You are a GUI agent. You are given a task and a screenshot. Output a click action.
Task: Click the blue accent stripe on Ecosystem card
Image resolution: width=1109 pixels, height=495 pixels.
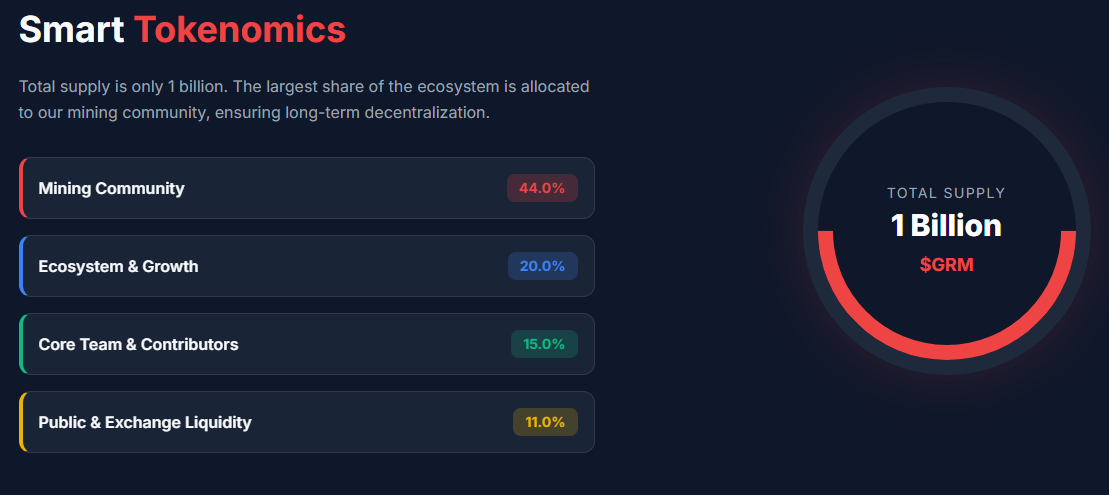pos(21,266)
